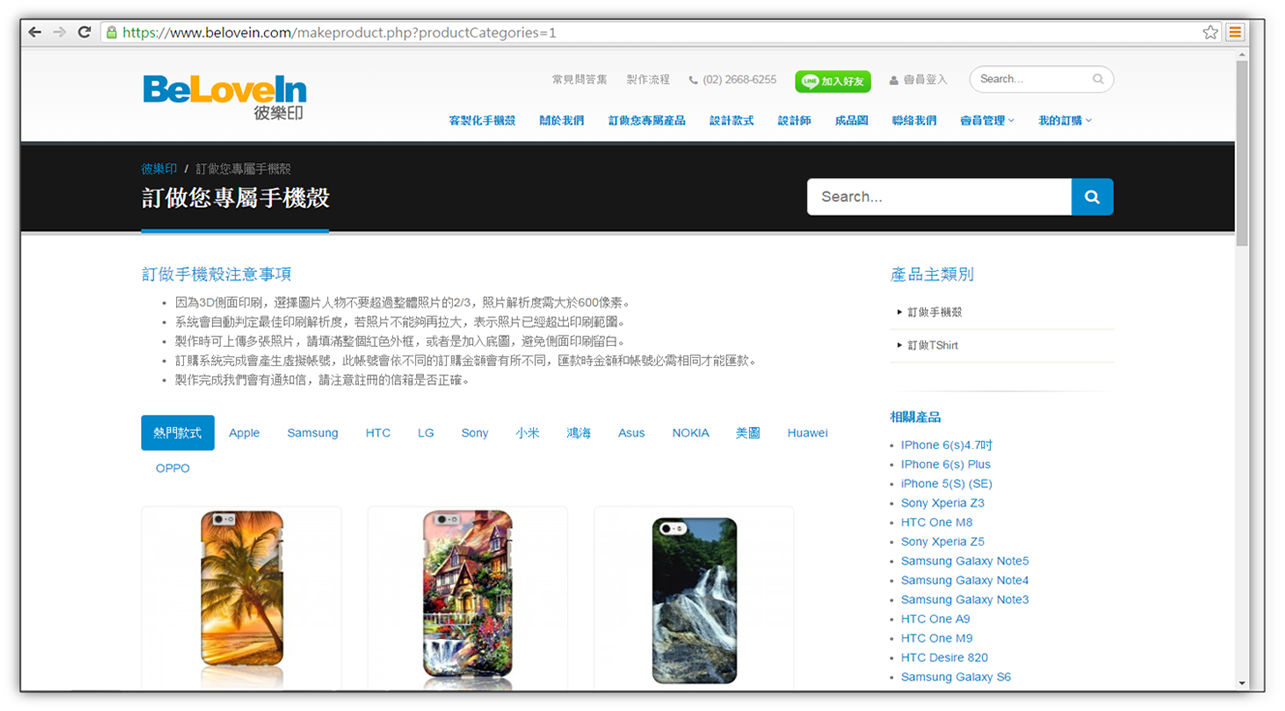Open Samsung Galaxy S6 link
The width and height of the screenshot is (1285, 711).
(956, 677)
